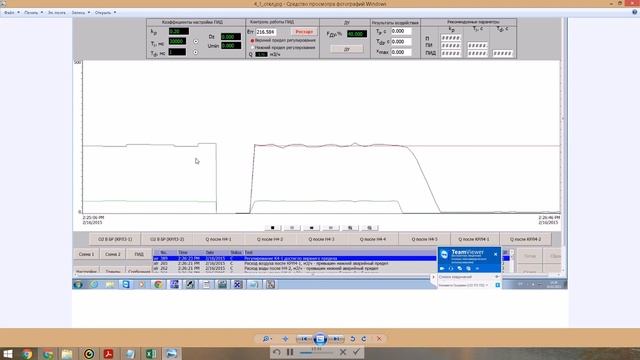
Task: Open Adobe Reader from the taskbar
Action: 108,354
